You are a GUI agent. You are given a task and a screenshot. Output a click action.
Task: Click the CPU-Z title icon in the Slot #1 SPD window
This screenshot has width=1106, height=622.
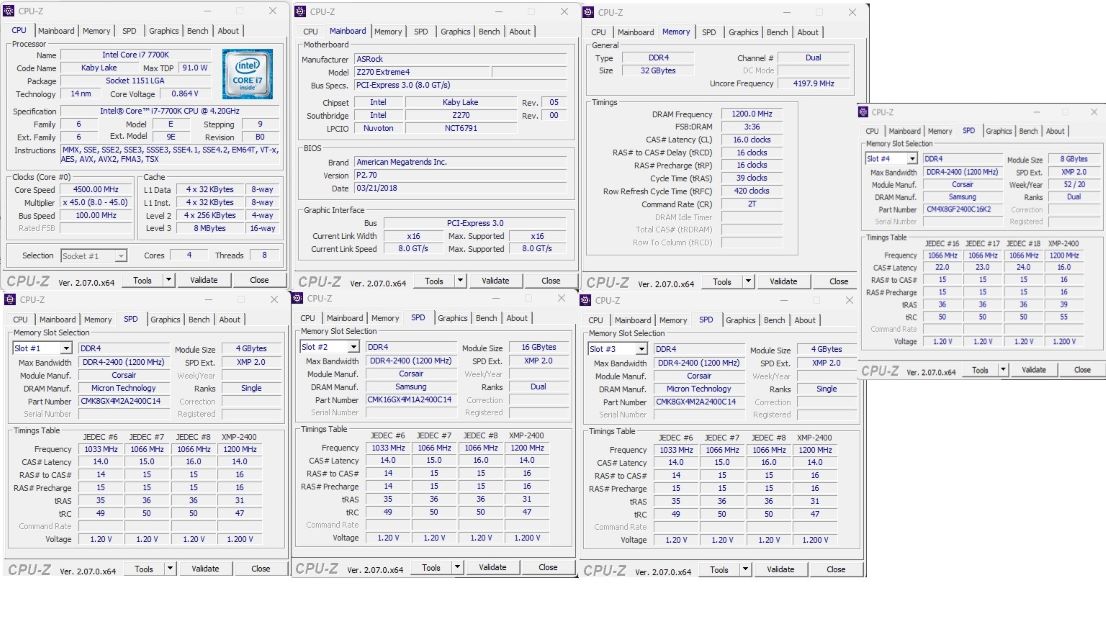pyautogui.click(x=11, y=299)
